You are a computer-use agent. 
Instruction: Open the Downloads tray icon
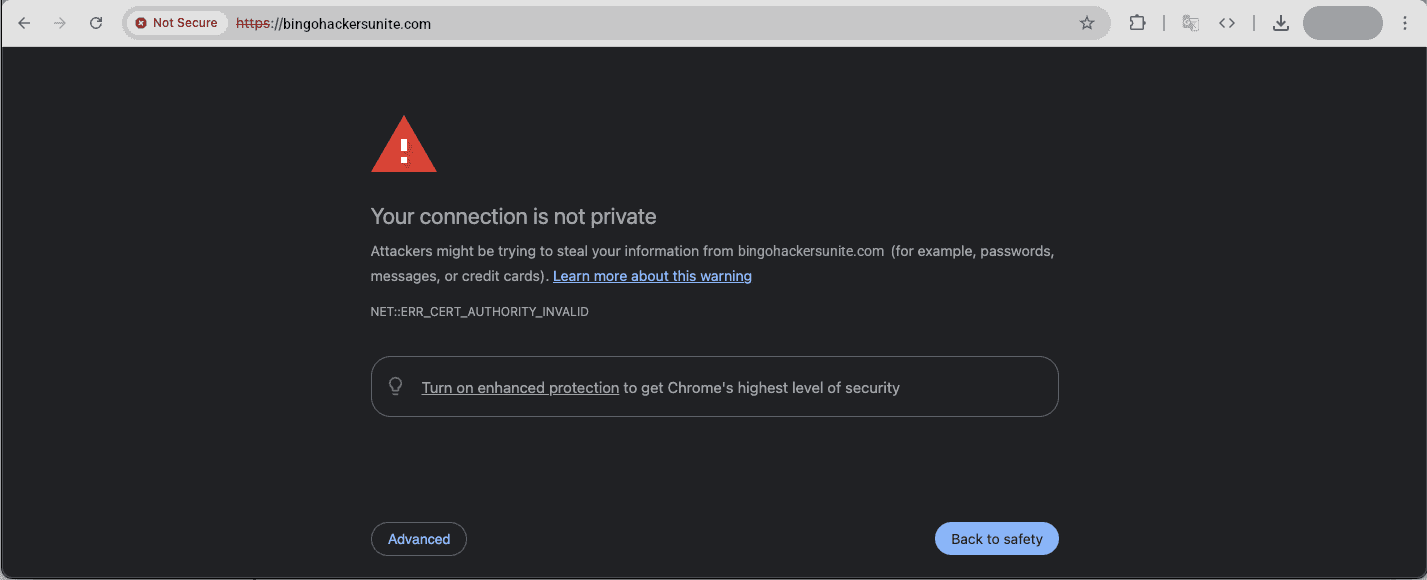click(1280, 23)
